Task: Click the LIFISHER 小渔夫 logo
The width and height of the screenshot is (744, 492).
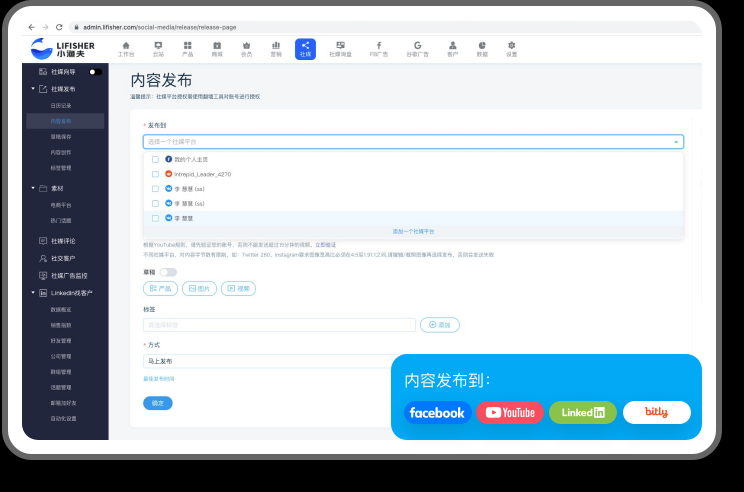Action: [63, 49]
